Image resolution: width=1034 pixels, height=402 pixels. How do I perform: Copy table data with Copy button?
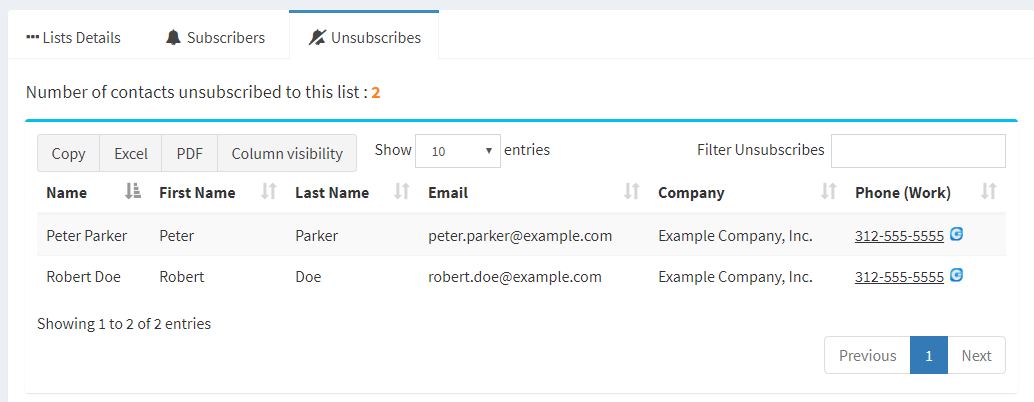point(69,154)
